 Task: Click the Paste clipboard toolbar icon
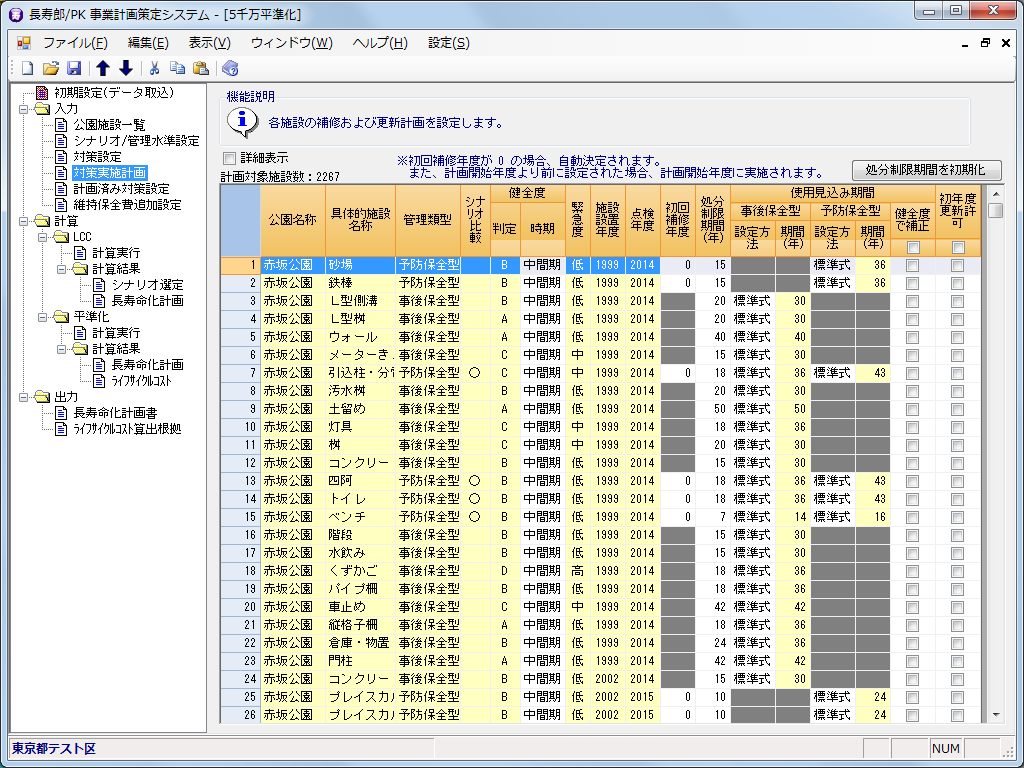pyautogui.click(x=201, y=68)
